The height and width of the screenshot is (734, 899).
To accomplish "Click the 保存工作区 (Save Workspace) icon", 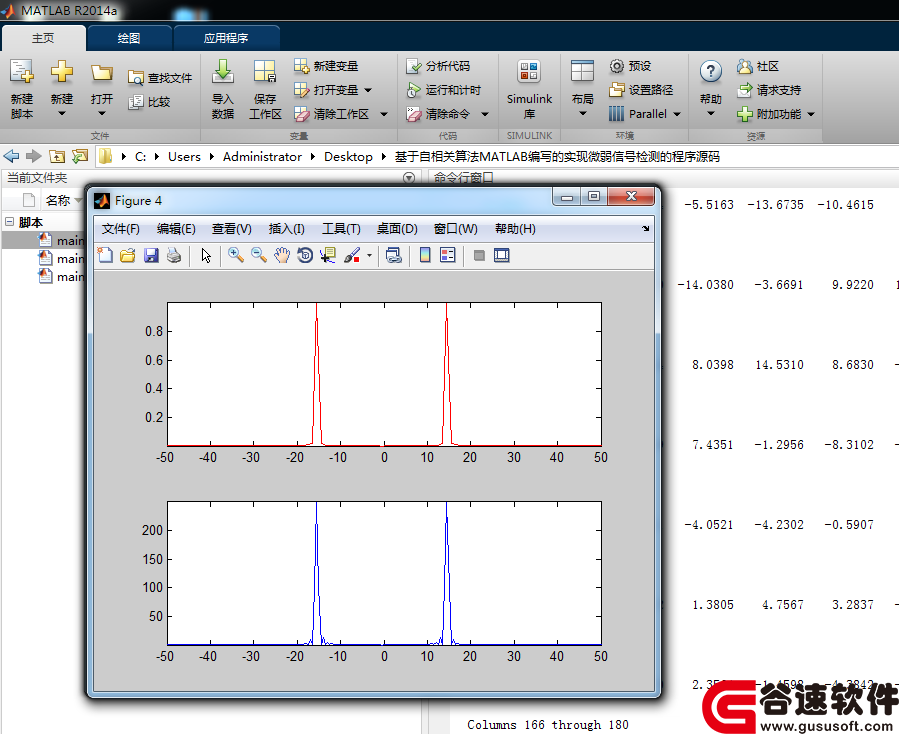I will tap(265, 72).
